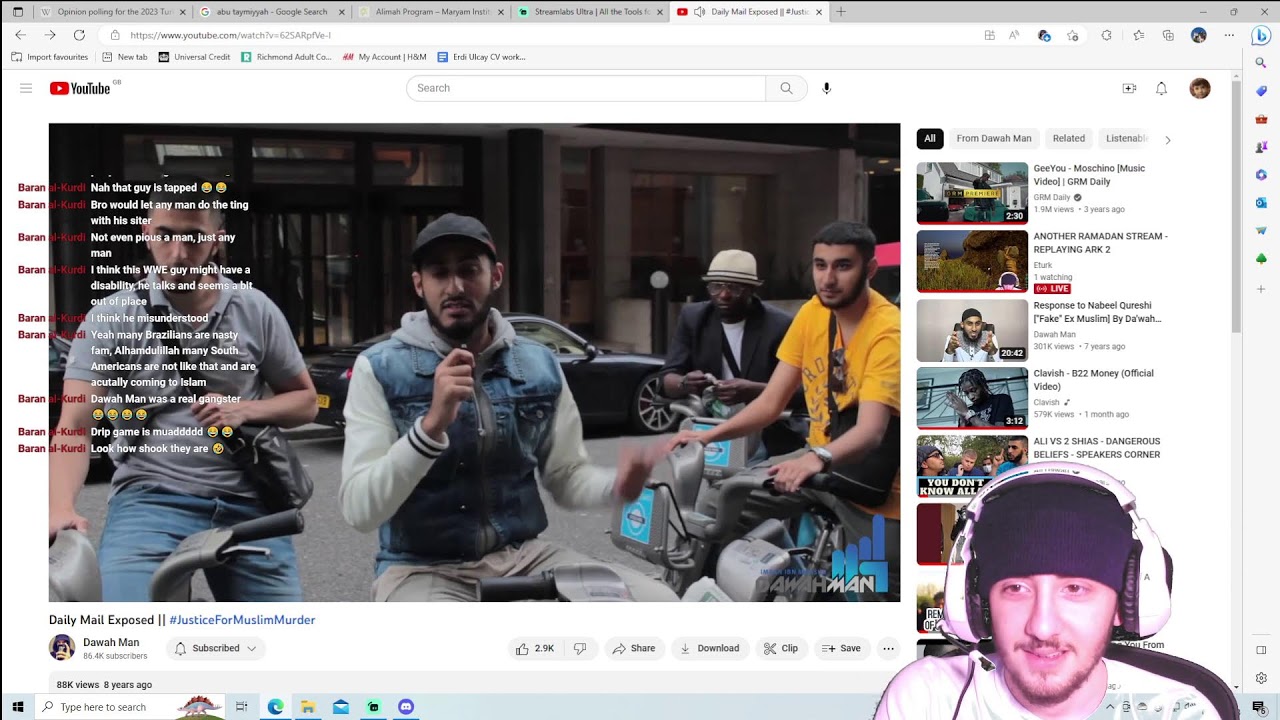Open Task View in the taskbar
Viewport: 1280px width, 720px height.
[241, 707]
